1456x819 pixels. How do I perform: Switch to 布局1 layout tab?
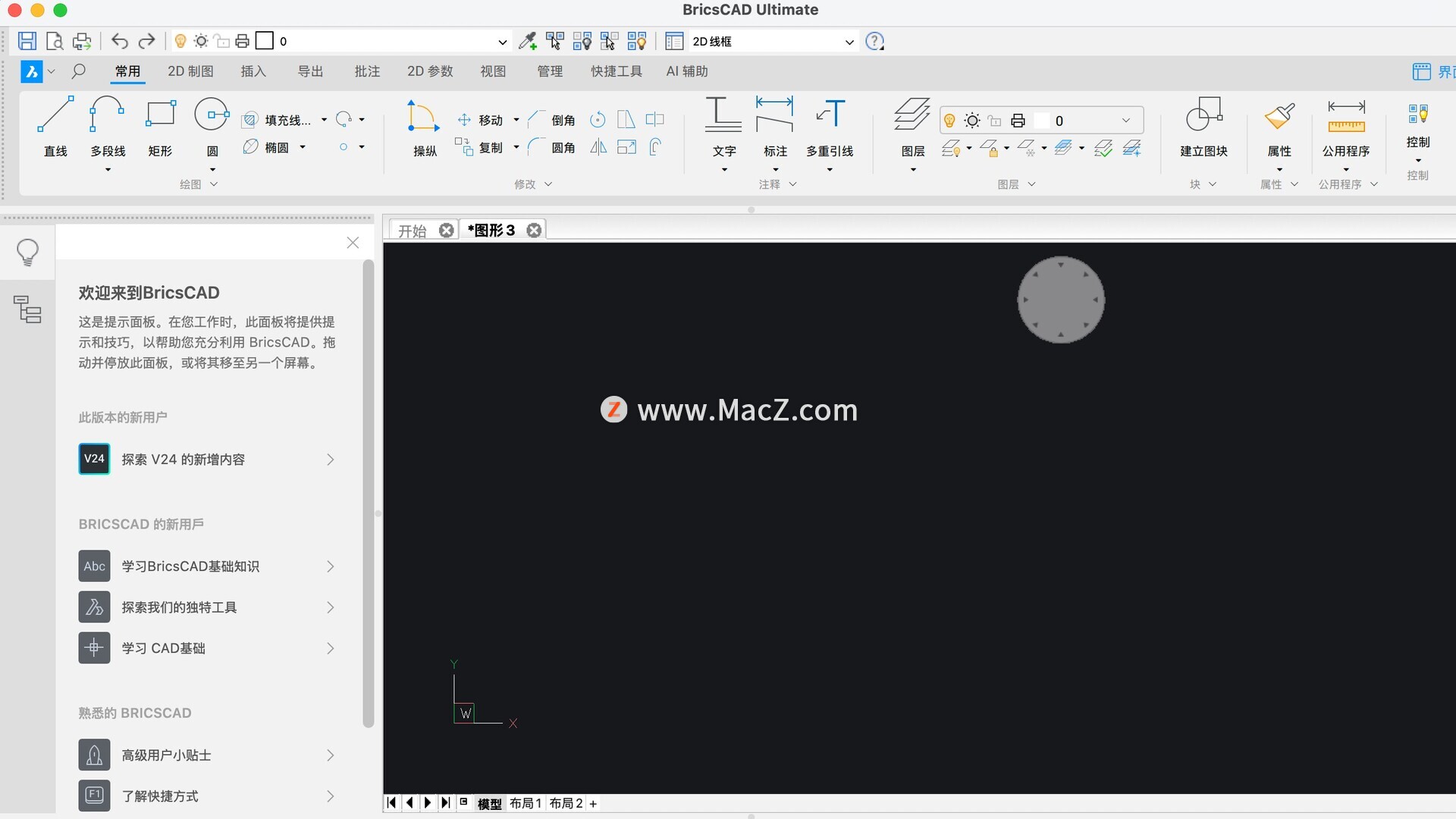[x=525, y=803]
